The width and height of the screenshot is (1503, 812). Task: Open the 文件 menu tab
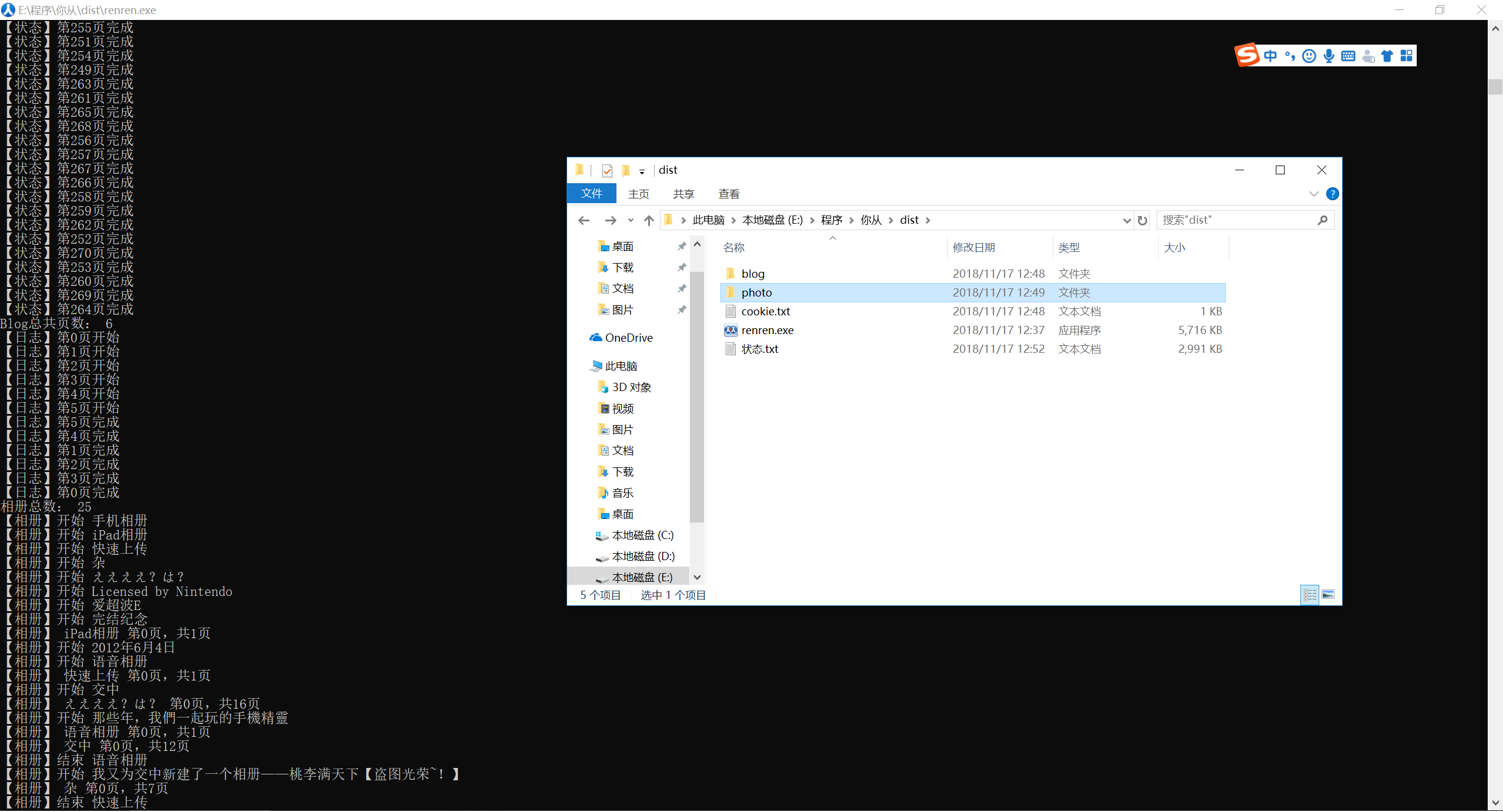[x=591, y=194]
